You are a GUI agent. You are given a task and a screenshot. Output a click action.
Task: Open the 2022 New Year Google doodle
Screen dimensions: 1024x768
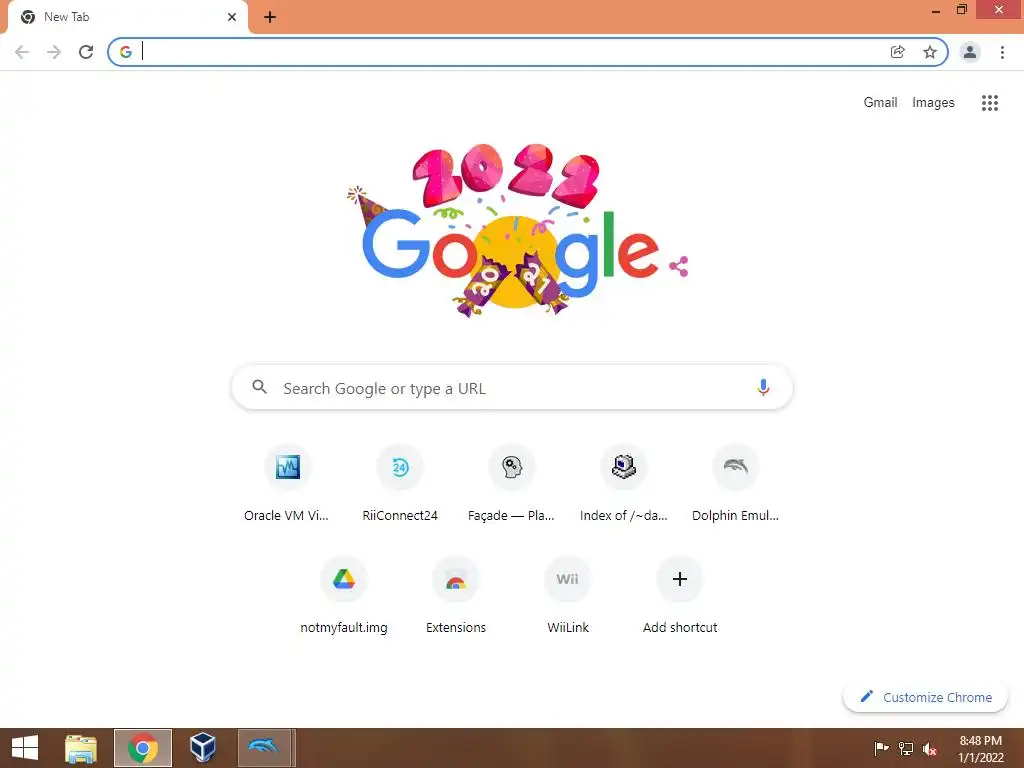(x=510, y=230)
